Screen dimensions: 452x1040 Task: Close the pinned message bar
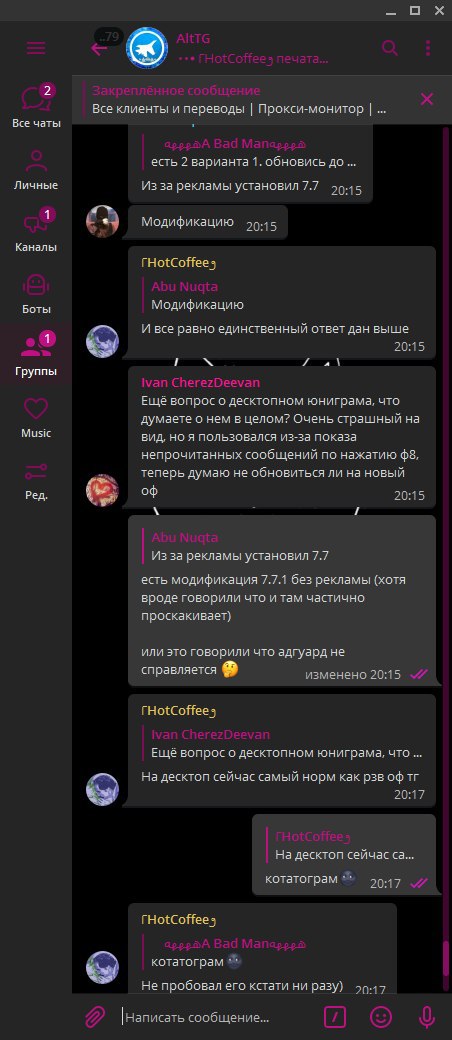pyautogui.click(x=427, y=99)
